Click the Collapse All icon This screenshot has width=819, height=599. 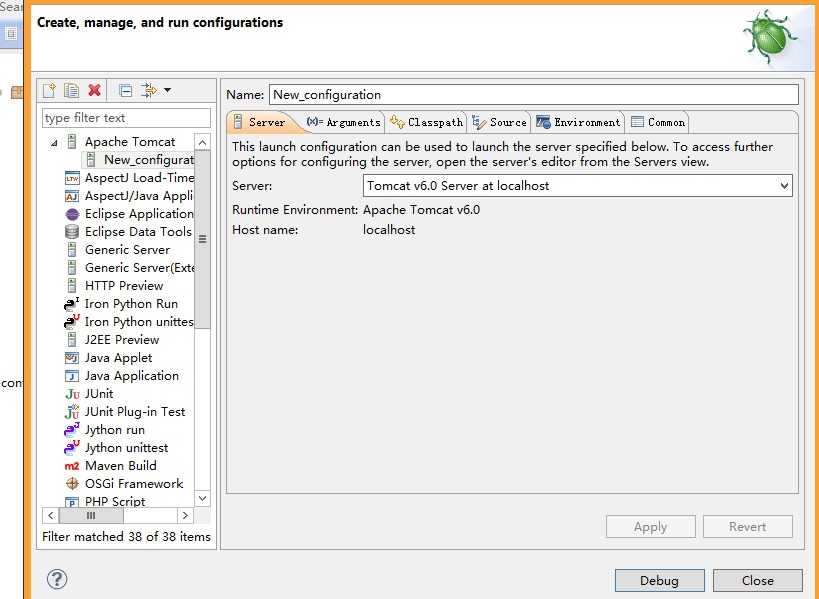click(125, 90)
